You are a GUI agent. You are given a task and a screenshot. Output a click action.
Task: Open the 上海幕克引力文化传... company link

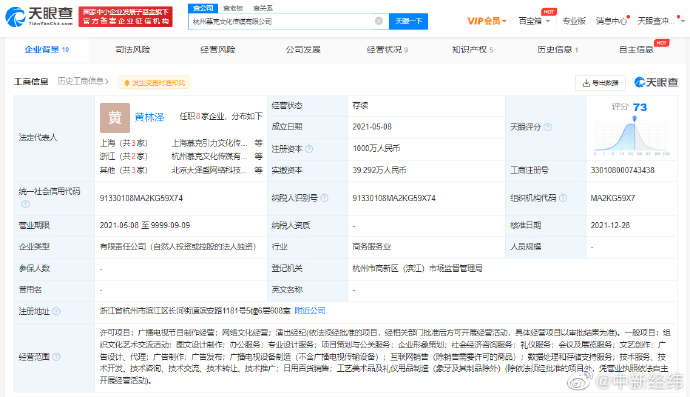pyautogui.click(x=209, y=143)
